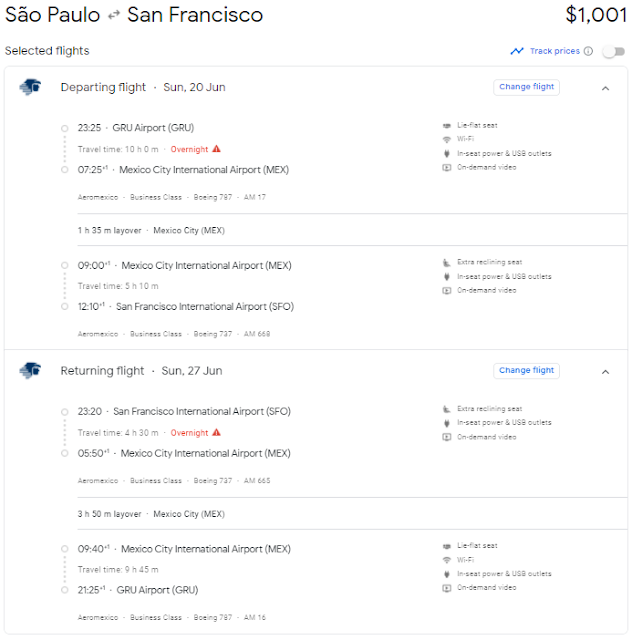Click the Aeromexico logo beside Departing flight
This screenshot has height=640, width=632.
point(29,87)
